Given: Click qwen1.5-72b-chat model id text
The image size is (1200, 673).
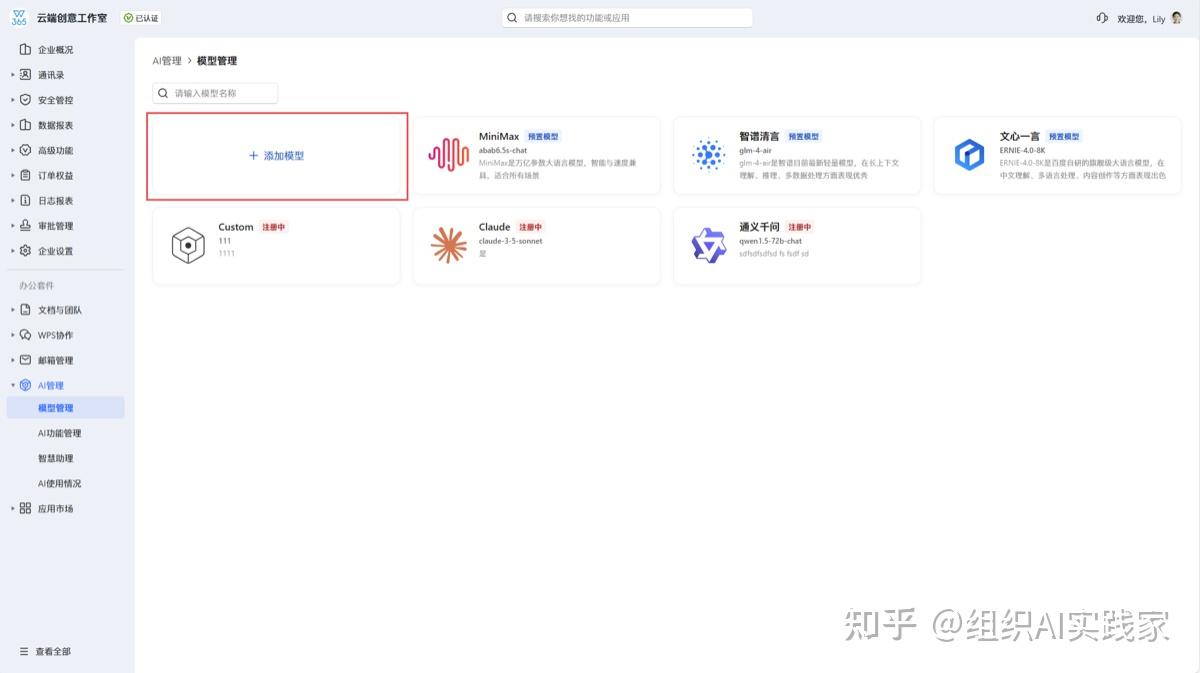Looking at the screenshot, I should (x=770, y=241).
